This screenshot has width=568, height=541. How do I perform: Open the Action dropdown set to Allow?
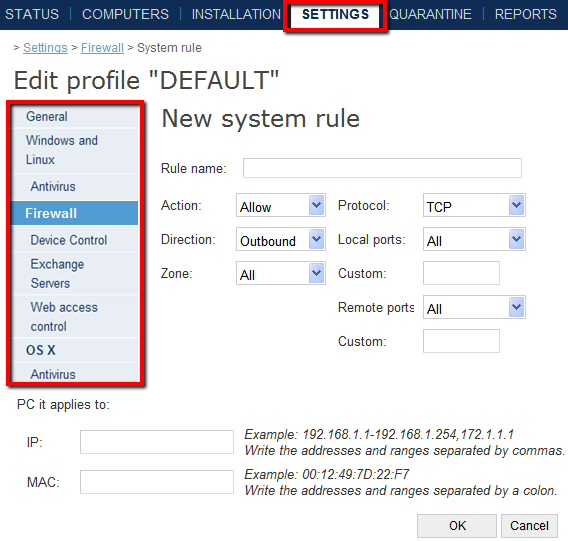[x=281, y=205]
